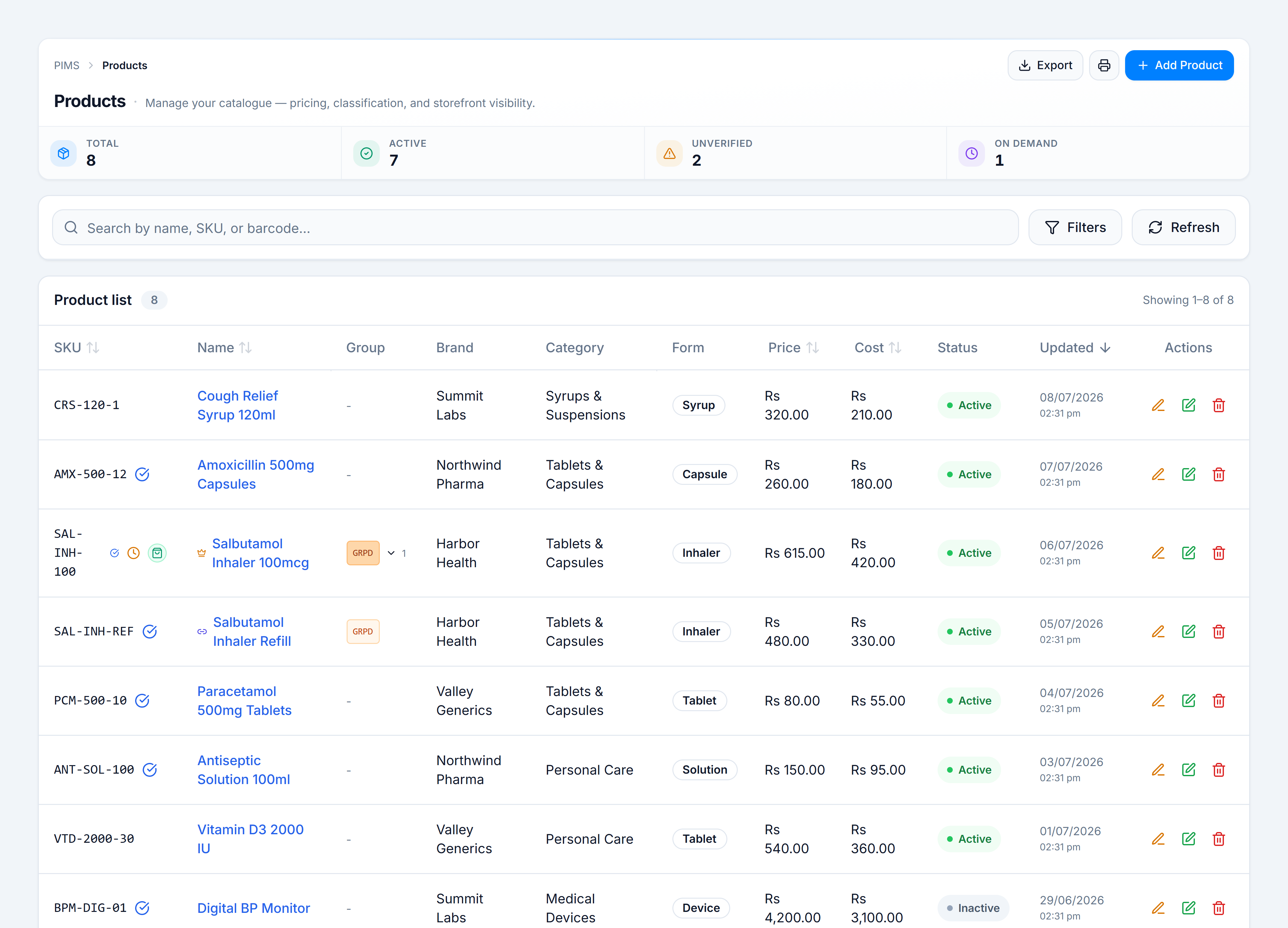The image size is (1288, 928).
Task: Delete Amoxicillin 500mg Capsules via the trash icon
Action: coord(1218,474)
